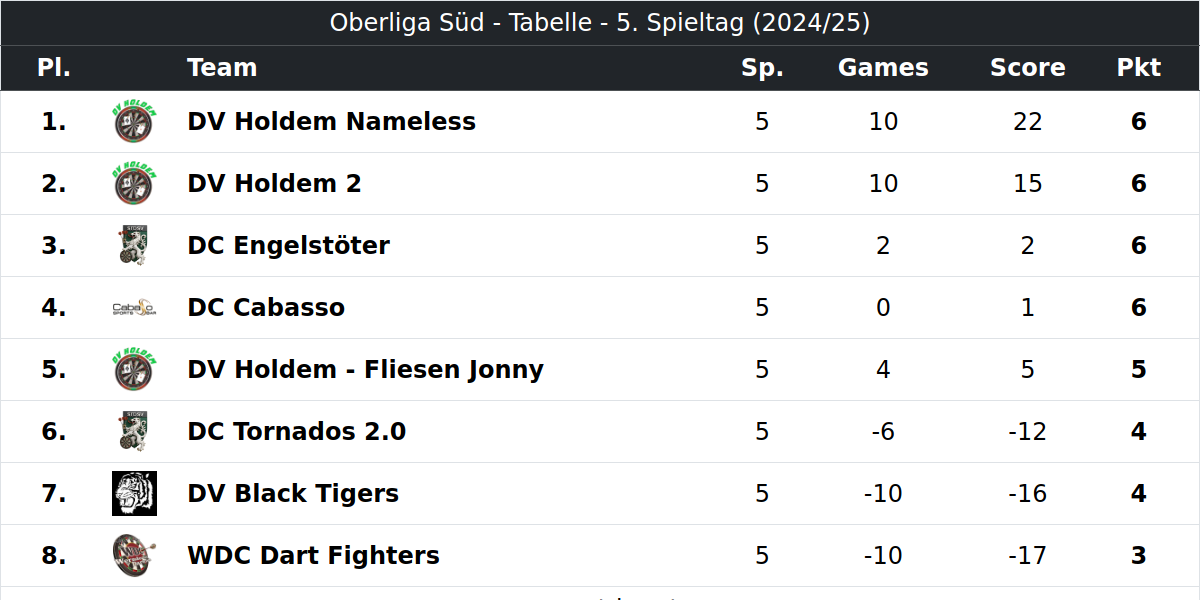Click the Oberliga Süd Tabelle title bar

pyautogui.click(x=600, y=23)
